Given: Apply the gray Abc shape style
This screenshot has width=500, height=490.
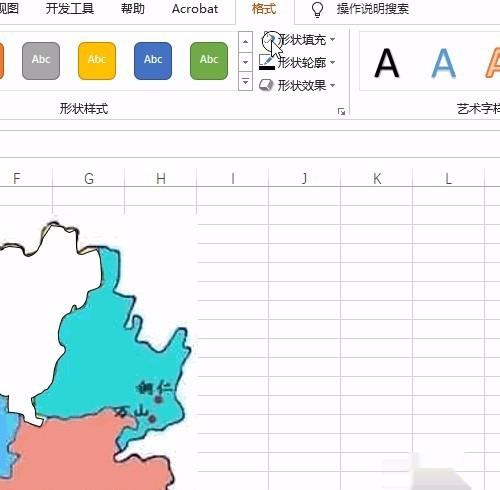Looking at the screenshot, I should (41, 61).
